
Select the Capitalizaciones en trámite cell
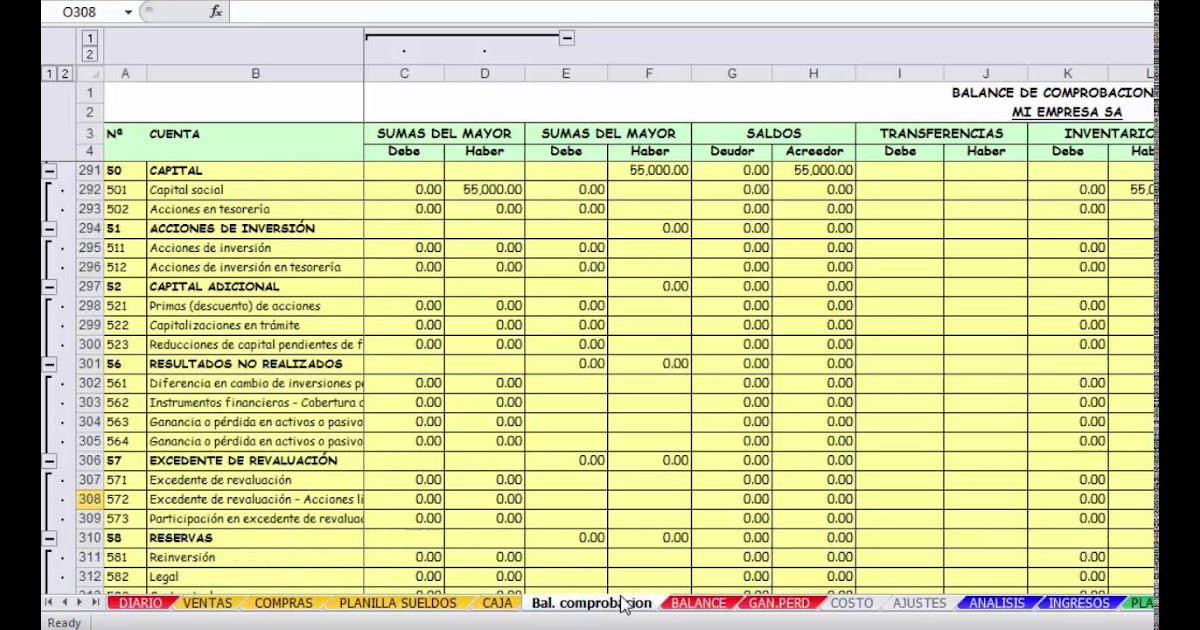[x=255, y=325]
